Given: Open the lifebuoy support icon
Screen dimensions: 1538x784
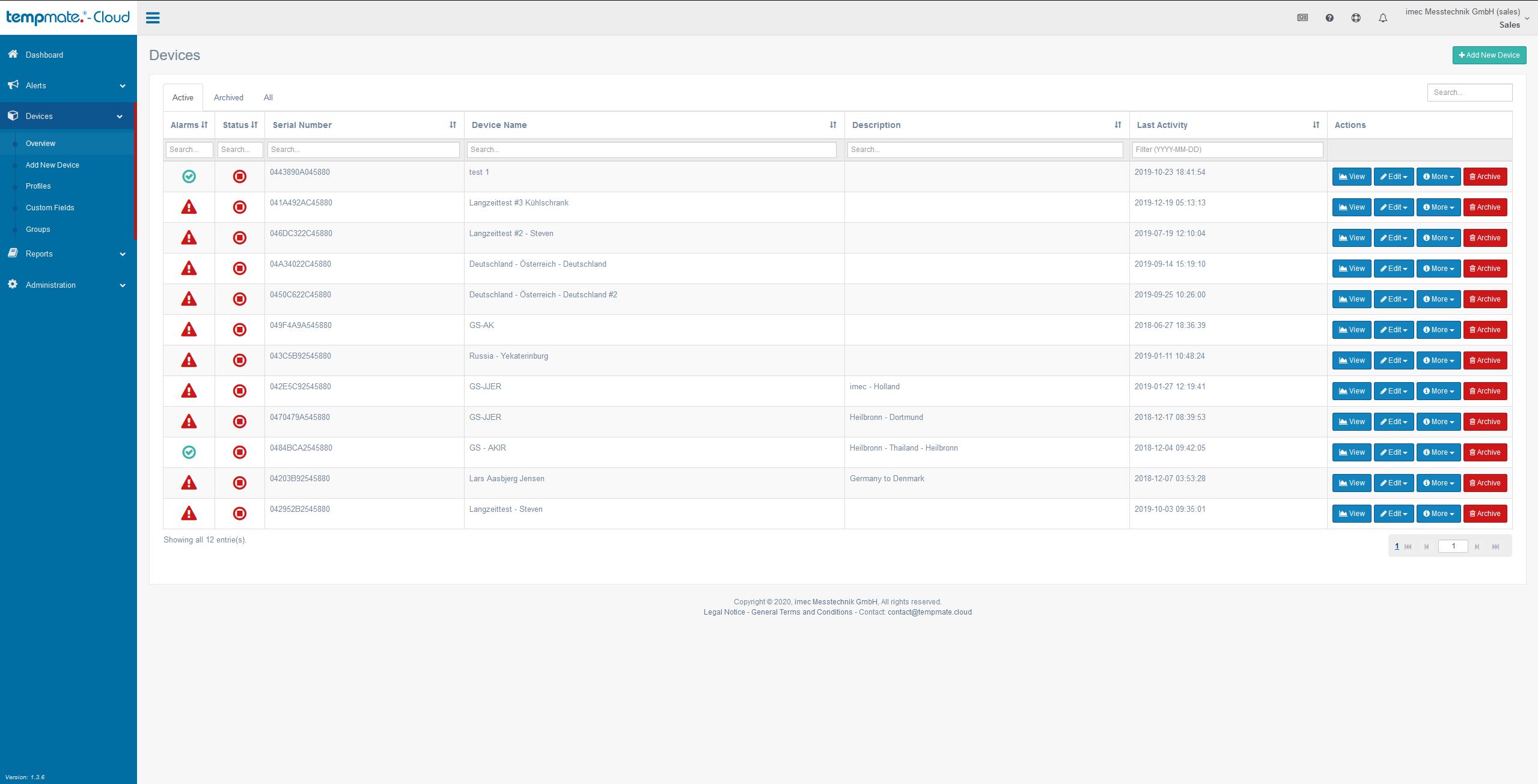Looking at the screenshot, I should tap(1355, 18).
